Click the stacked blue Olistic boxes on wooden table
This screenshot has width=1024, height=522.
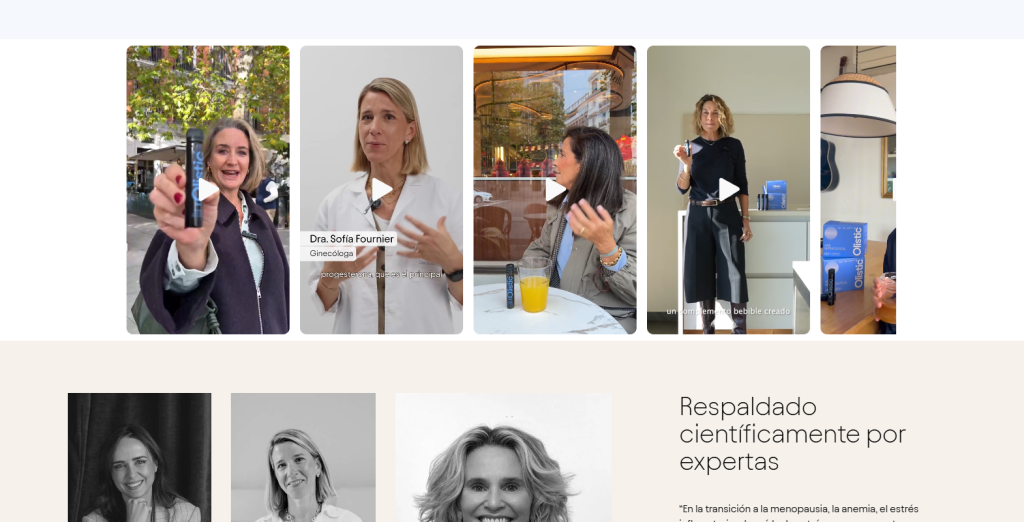(844, 256)
